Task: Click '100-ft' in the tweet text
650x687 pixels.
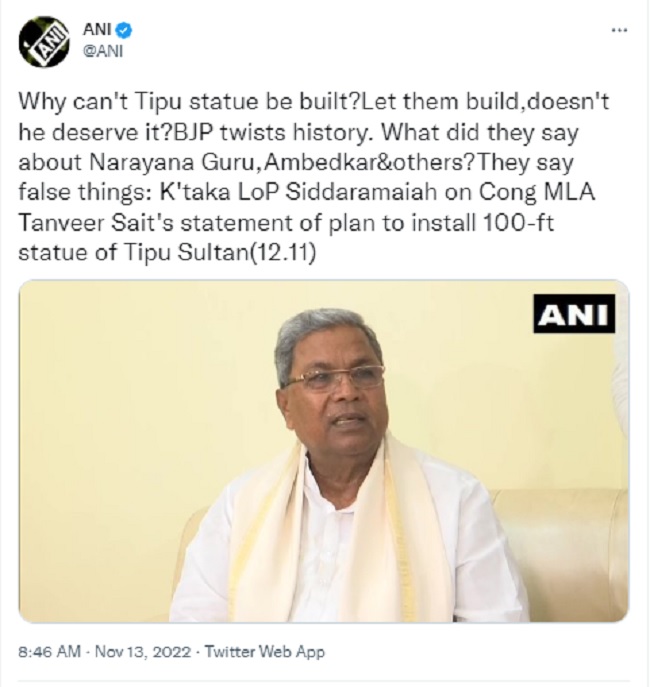Action: [519, 223]
